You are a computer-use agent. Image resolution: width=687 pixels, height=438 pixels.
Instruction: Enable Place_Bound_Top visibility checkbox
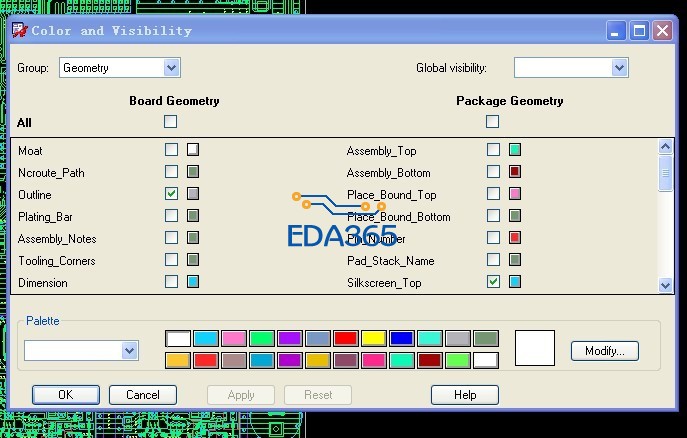pyautogui.click(x=493, y=194)
